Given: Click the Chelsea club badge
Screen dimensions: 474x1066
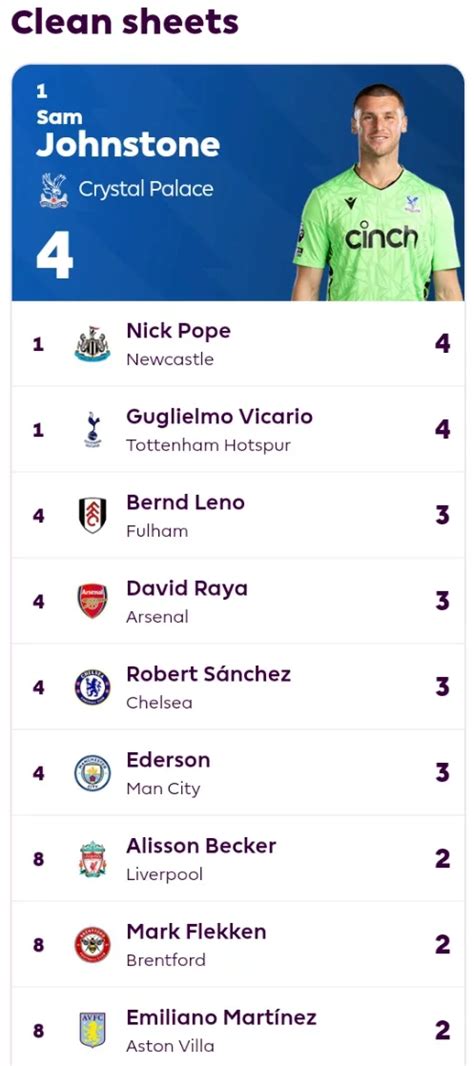Looking at the screenshot, I should (x=92, y=687).
